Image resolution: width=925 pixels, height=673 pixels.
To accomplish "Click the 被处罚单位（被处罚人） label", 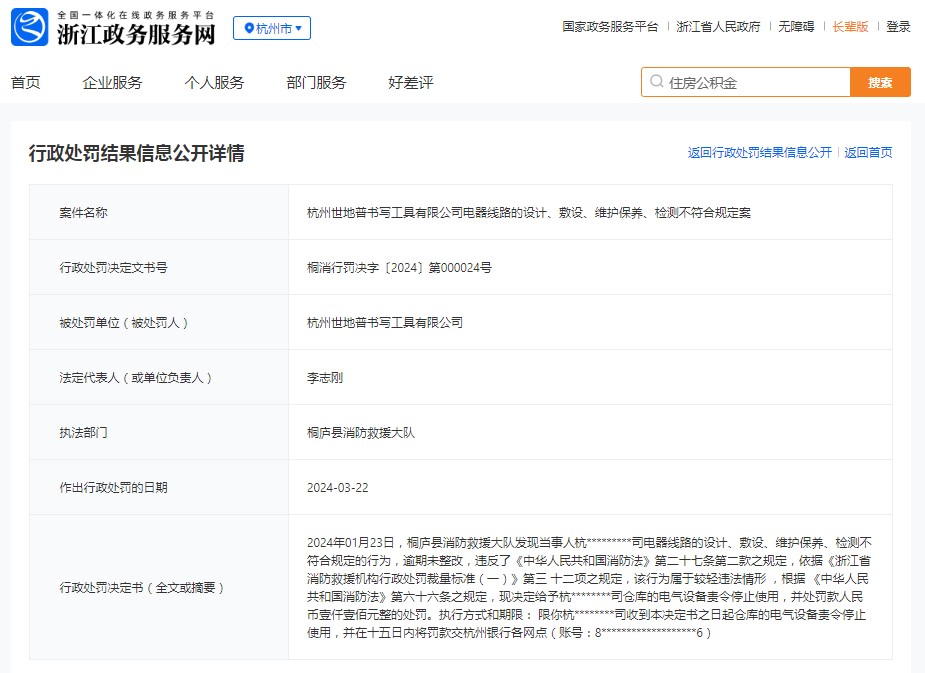I will coord(124,323).
